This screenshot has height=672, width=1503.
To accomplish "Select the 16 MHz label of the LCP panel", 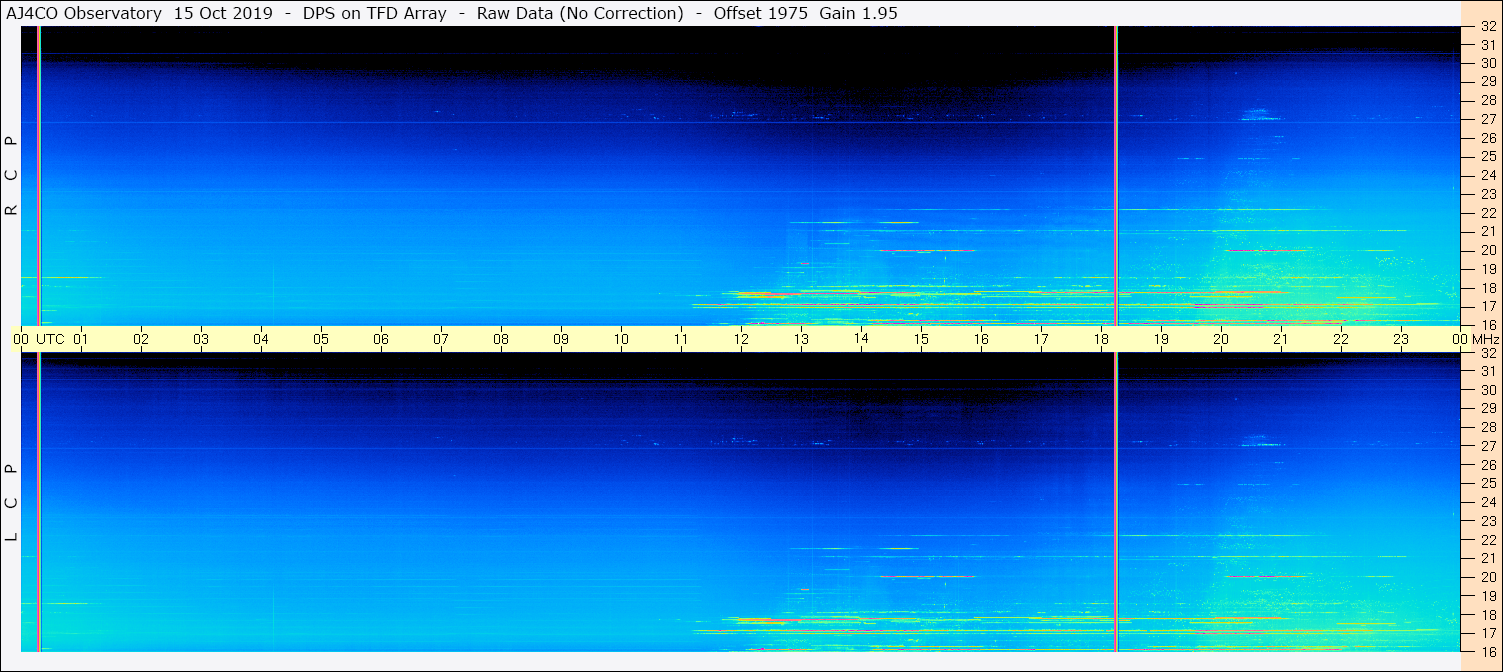I will tap(1488, 651).
